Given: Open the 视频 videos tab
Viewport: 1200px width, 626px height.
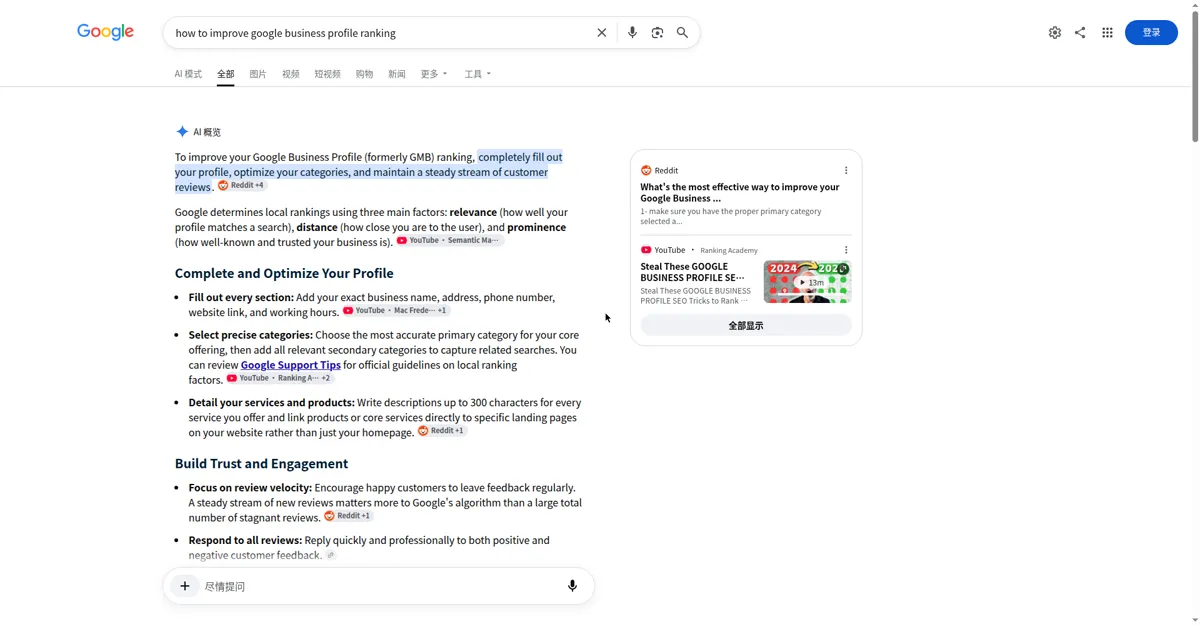Looking at the screenshot, I should pyautogui.click(x=291, y=74).
